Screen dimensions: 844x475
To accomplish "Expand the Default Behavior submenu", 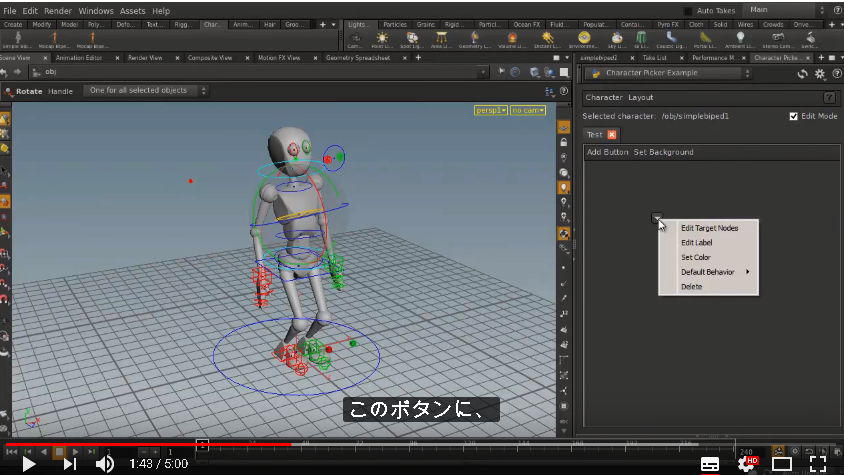I will (708, 272).
